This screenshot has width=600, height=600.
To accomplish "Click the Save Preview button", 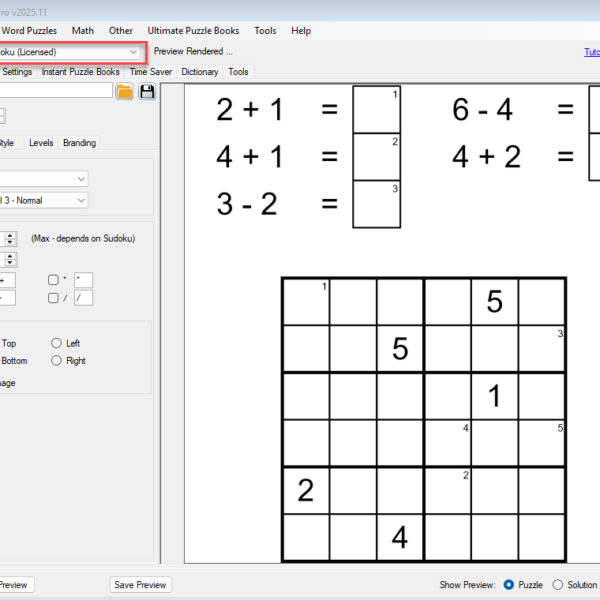I will tap(140, 585).
